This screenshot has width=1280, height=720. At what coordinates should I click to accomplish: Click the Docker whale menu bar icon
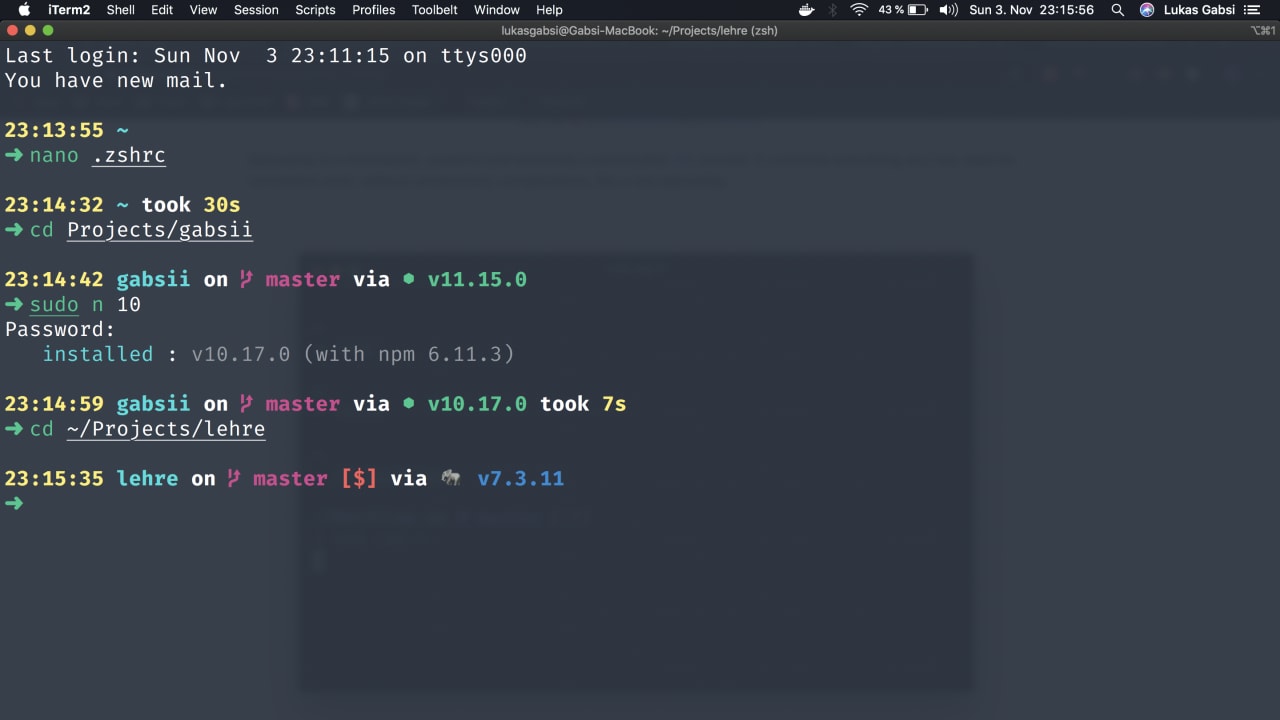point(807,10)
